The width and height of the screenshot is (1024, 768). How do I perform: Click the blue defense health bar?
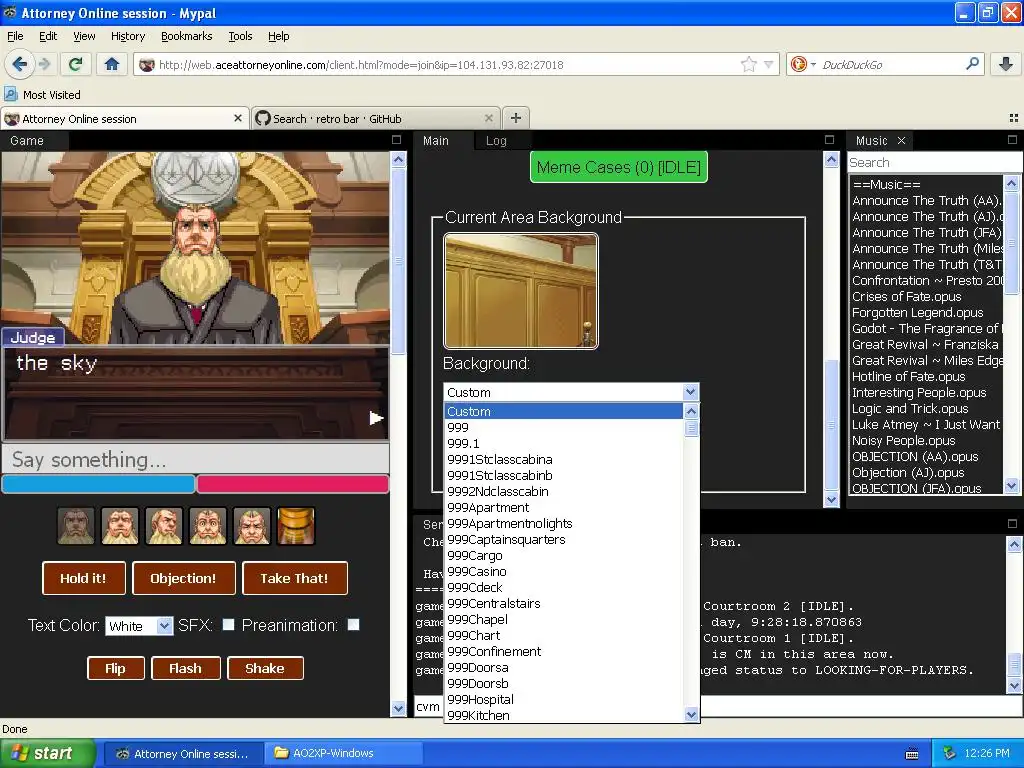(99, 484)
